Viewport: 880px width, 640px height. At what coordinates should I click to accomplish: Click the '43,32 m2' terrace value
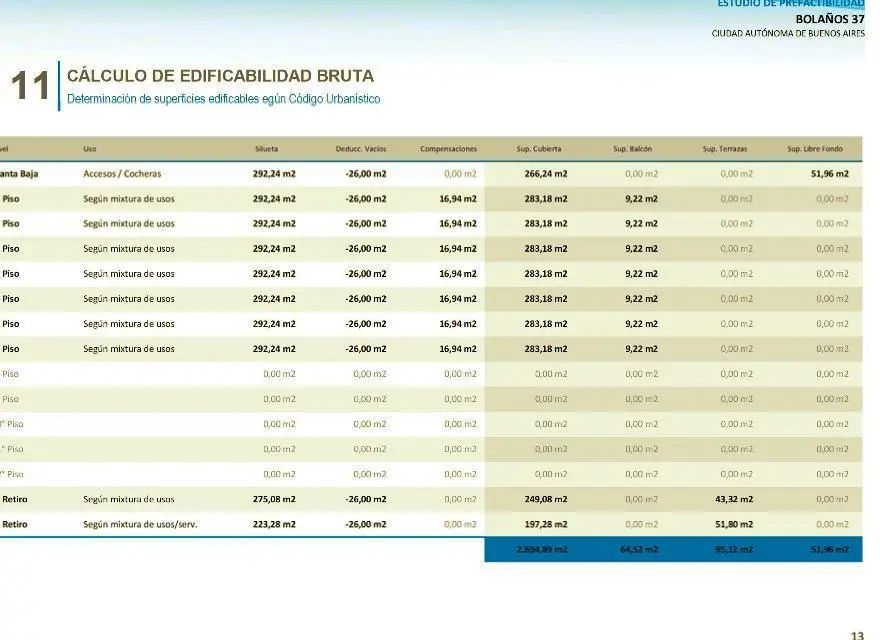(734, 499)
